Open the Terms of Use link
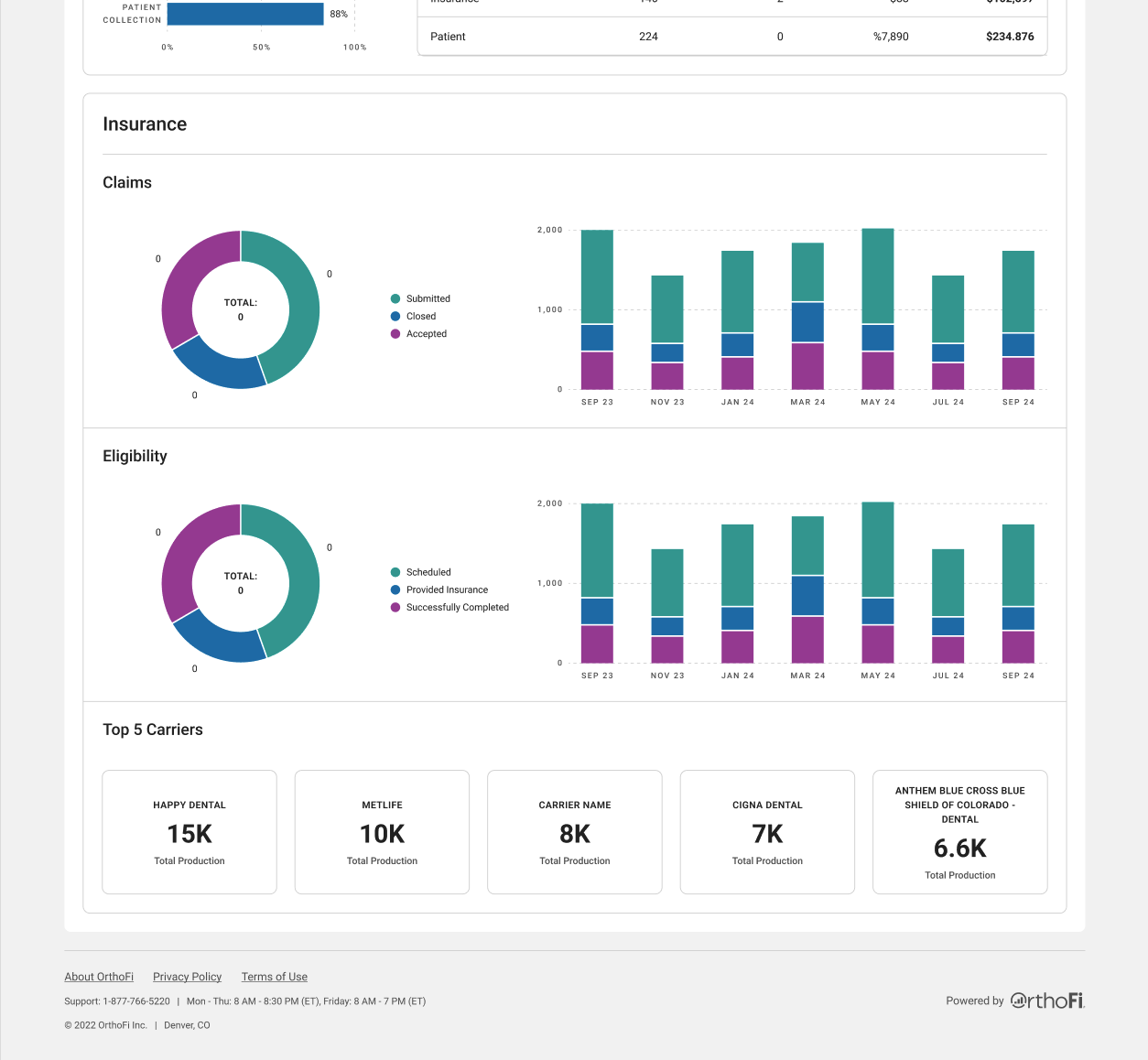 click(x=275, y=977)
